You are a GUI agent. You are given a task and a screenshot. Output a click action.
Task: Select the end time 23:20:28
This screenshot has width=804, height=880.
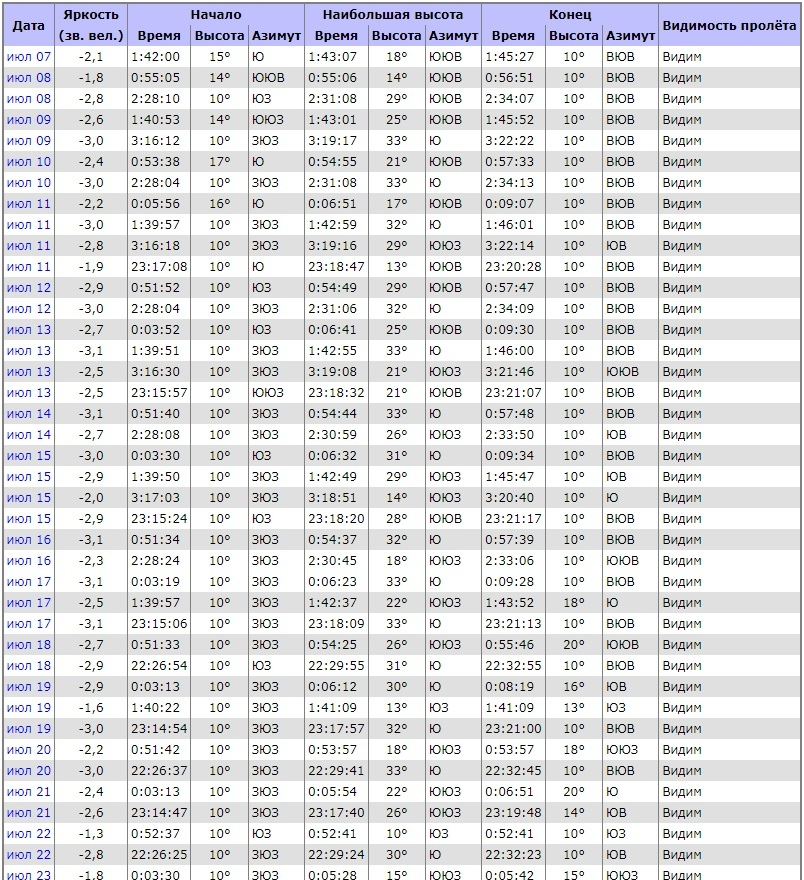point(513,267)
